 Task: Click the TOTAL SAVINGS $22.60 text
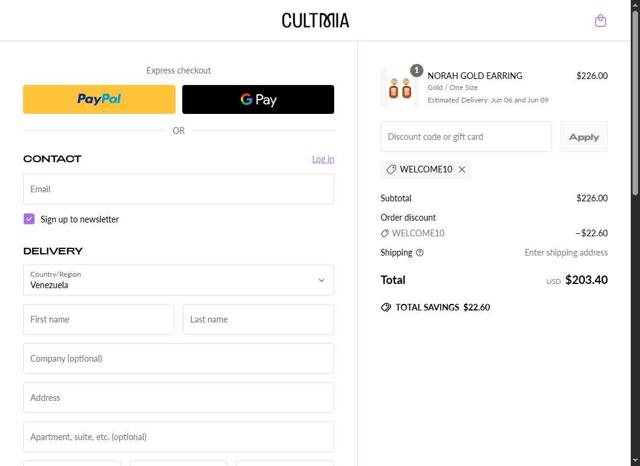[x=443, y=307]
